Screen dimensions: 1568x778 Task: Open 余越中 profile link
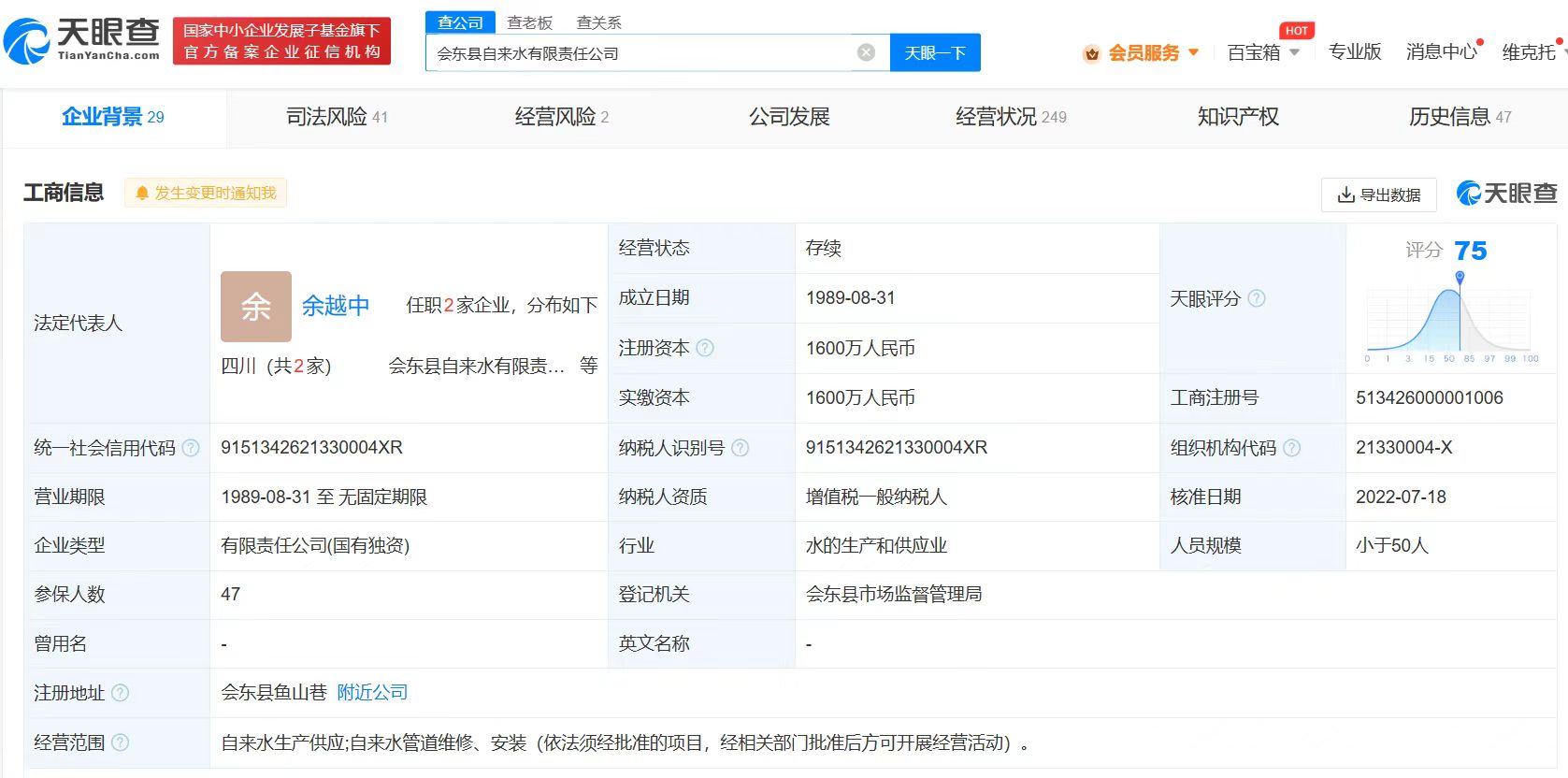pos(336,306)
